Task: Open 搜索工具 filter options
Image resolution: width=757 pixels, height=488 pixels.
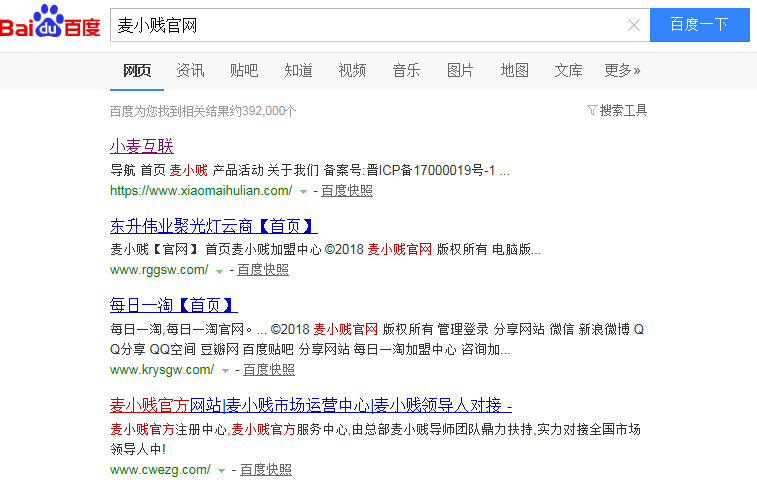Action: pyautogui.click(x=617, y=111)
